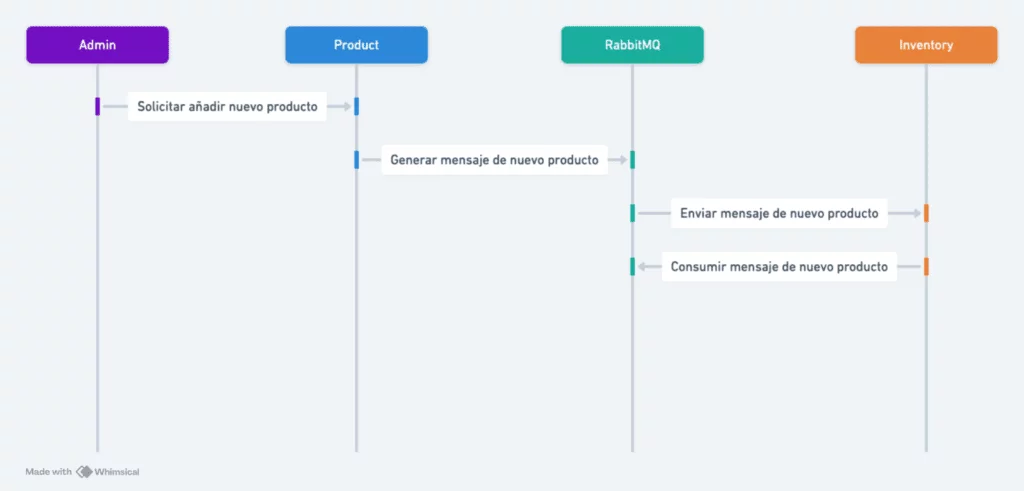This screenshot has width=1024, height=491.
Task: Click the purple activation marker on Admin lifeline
Action: click(97, 106)
